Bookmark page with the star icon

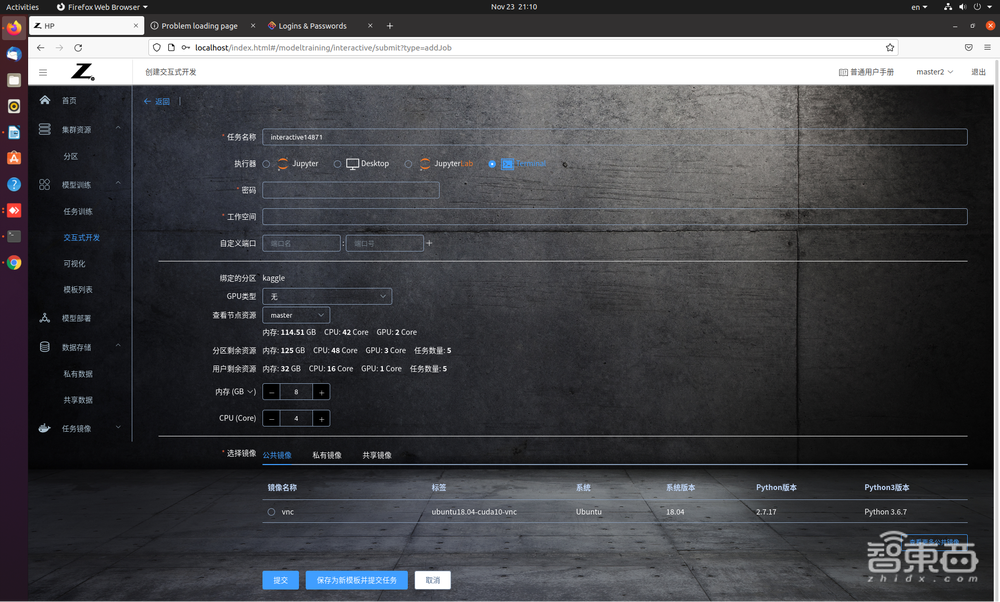coord(890,47)
